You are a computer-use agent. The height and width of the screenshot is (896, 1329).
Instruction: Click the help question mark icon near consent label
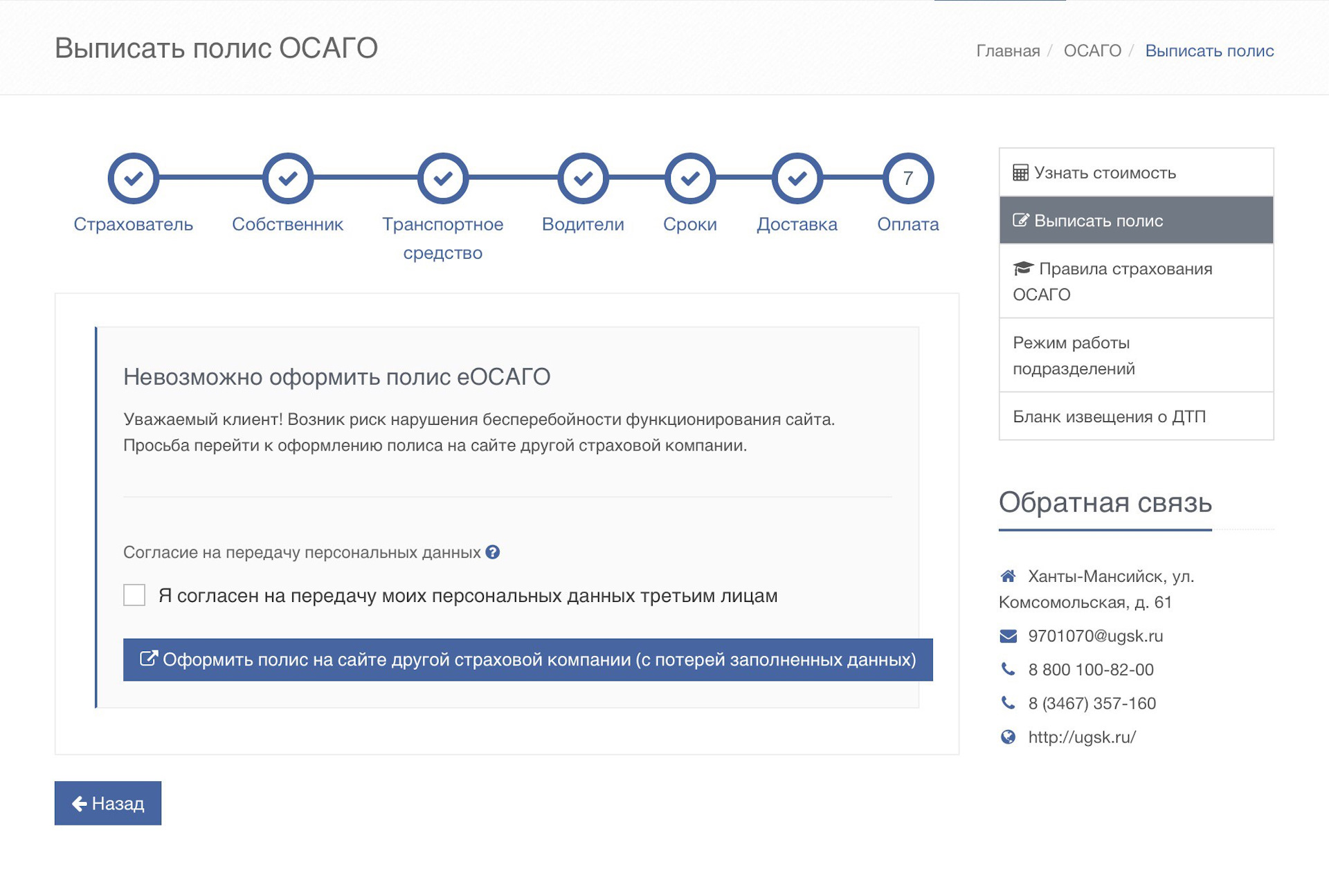click(493, 552)
